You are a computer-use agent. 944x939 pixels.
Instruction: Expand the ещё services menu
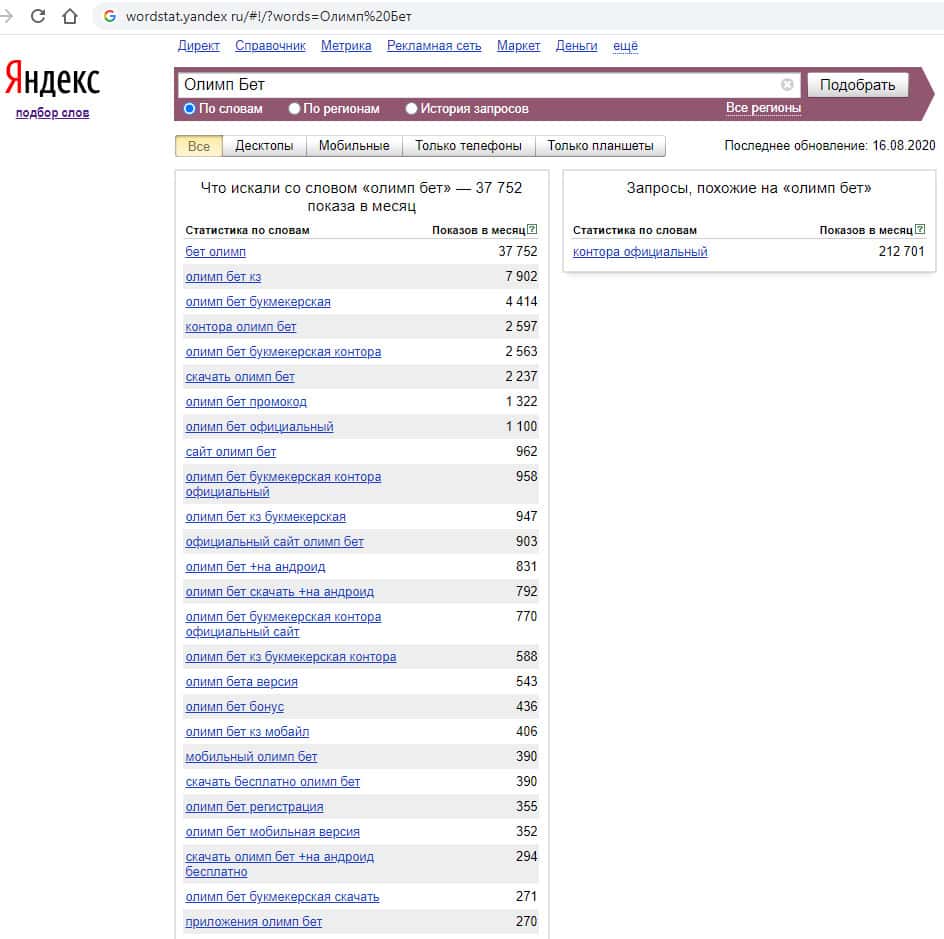[626, 46]
